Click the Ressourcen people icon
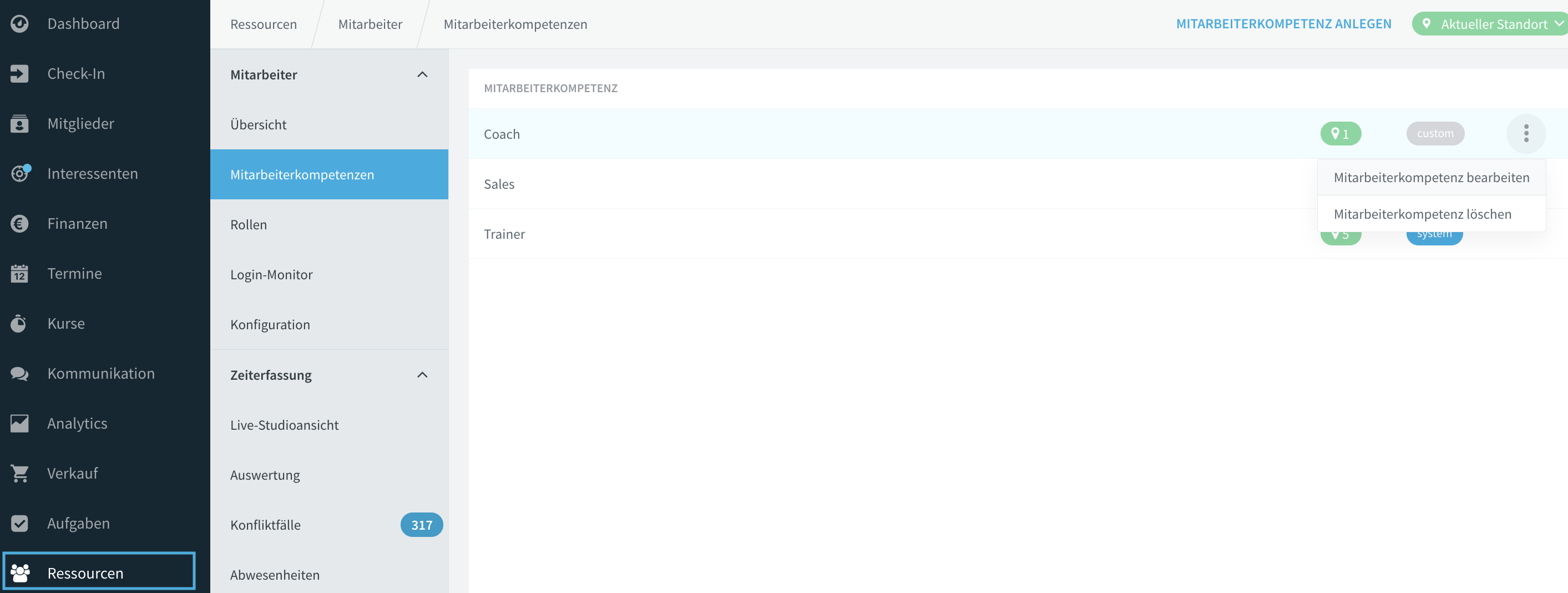The image size is (1568, 593). tap(20, 573)
